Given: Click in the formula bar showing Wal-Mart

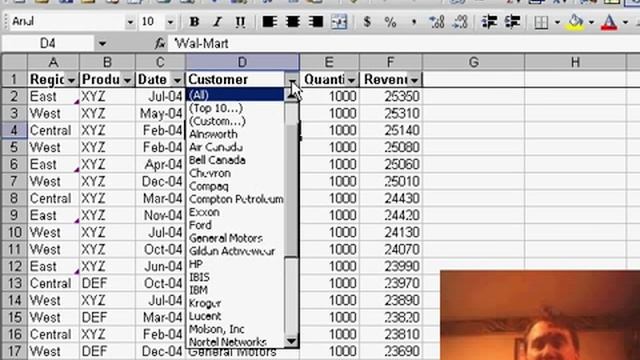Looking at the screenshot, I should click(x=404, y=43).
